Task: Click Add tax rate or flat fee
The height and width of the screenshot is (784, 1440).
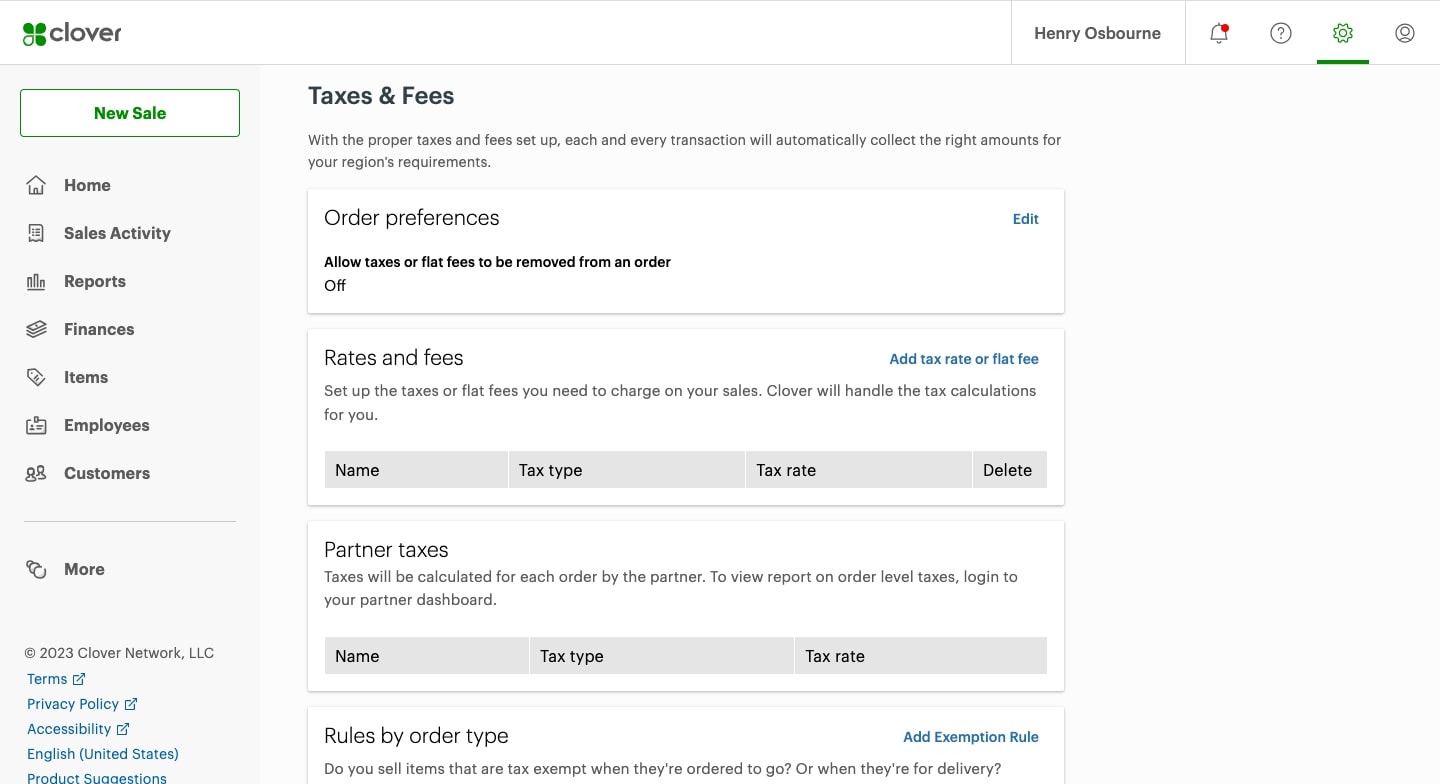Action: tap(964, 359)
